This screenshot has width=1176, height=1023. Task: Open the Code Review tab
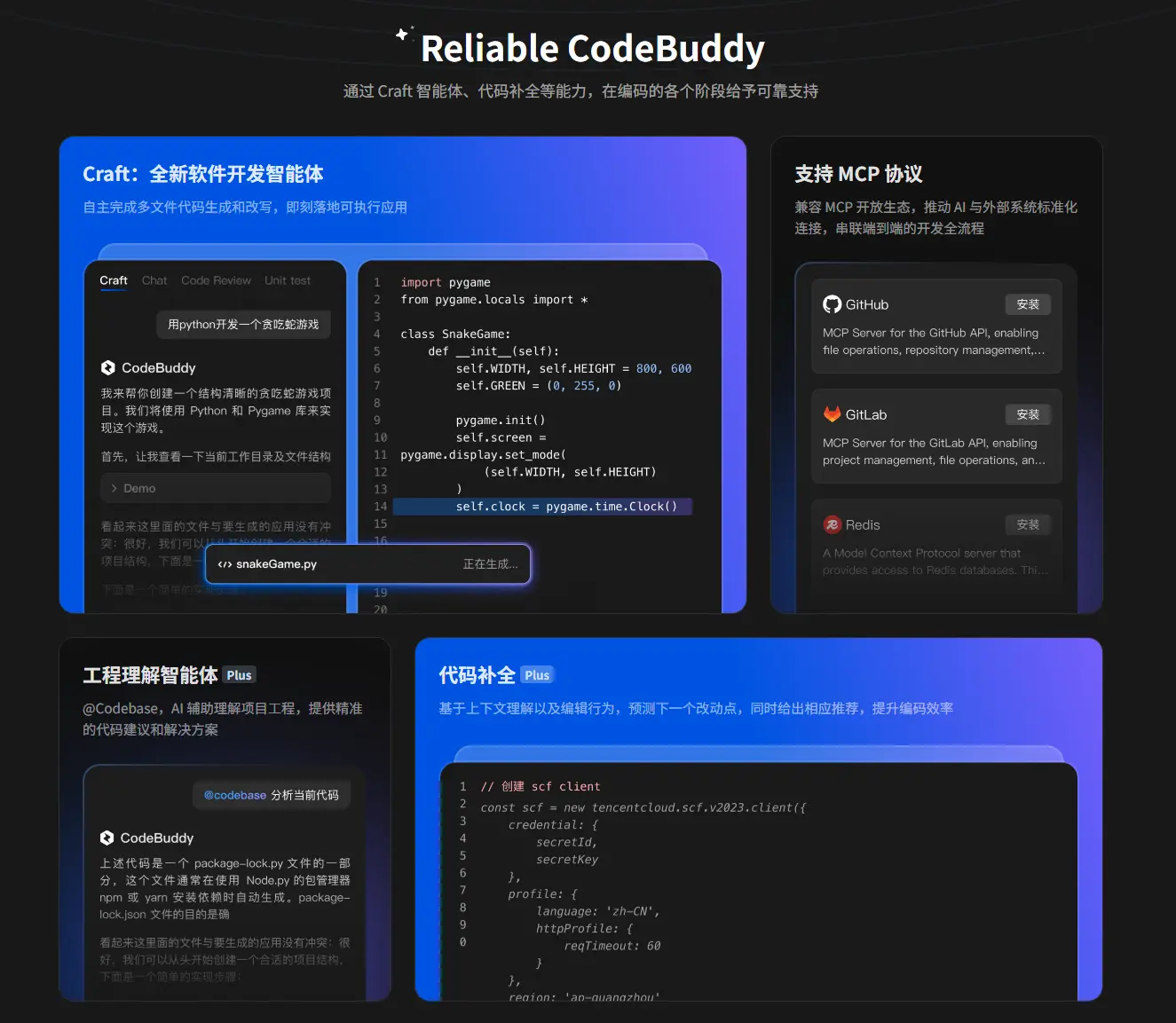click(216, 280)
